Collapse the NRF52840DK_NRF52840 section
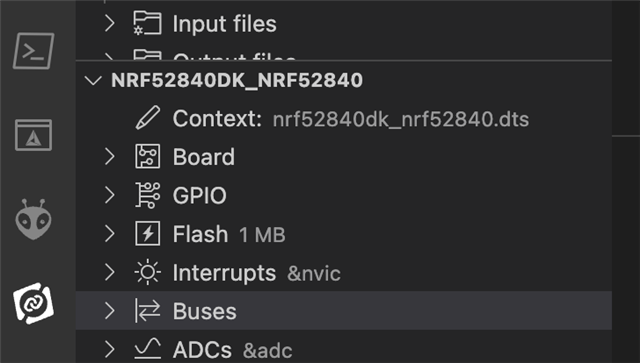Image resolution: width=640 pixels, height=363 pixels. pyautogui.click(x=93, y=80)
